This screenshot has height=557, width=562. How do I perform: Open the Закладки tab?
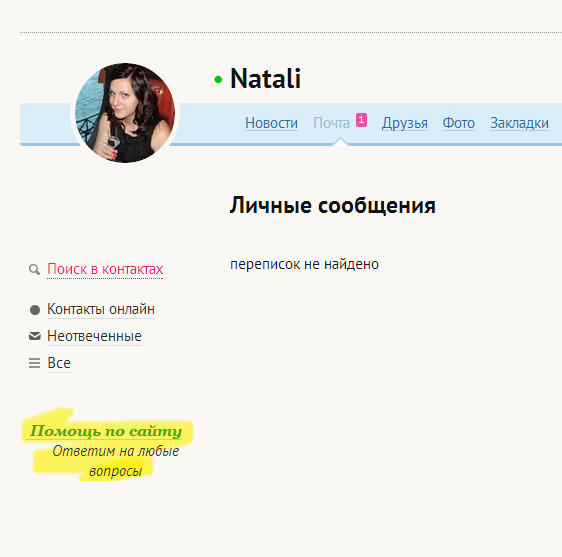click(x=519, y=123)
